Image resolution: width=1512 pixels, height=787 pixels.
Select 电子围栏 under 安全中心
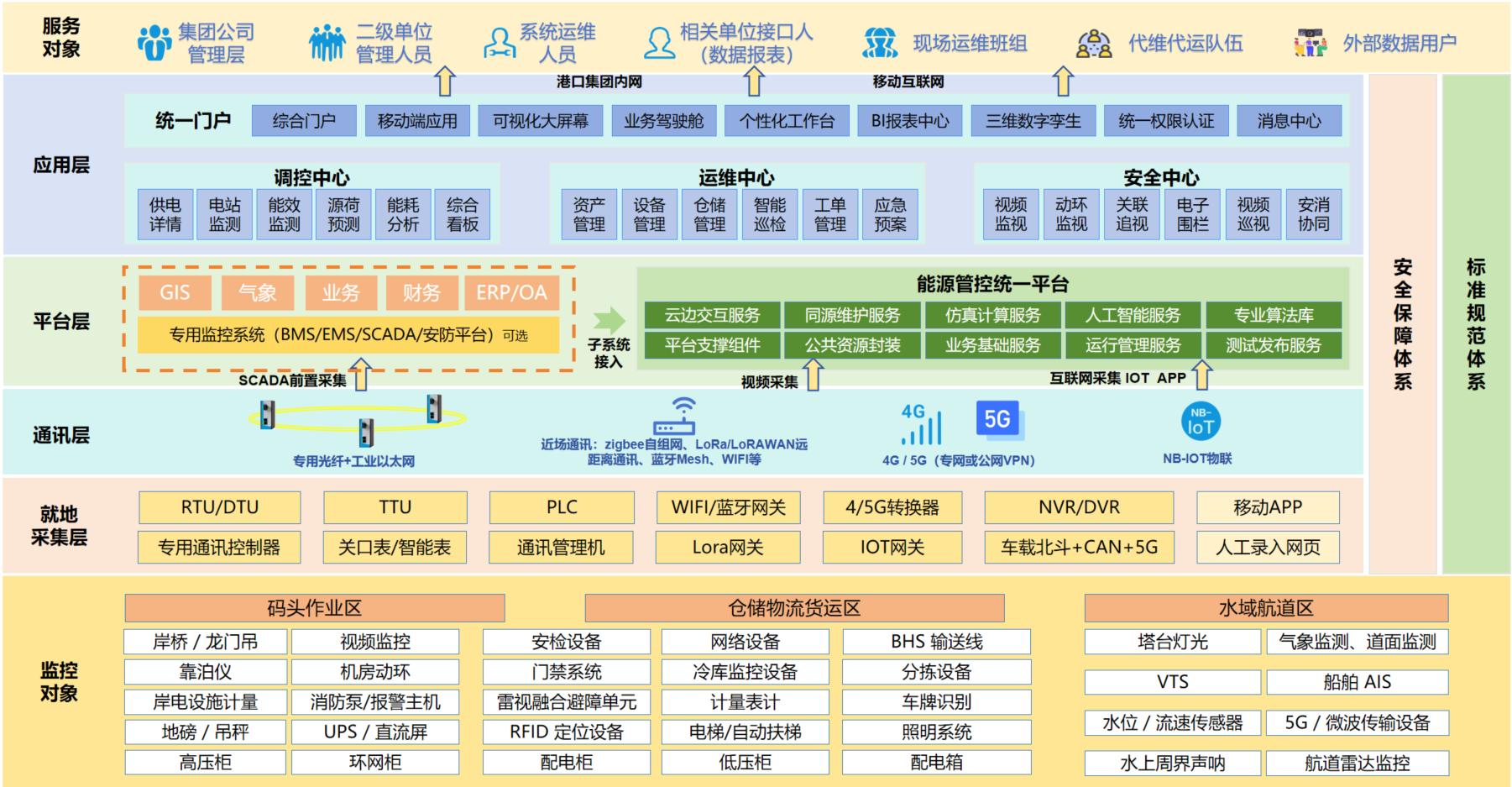pyautogui.click(x=1192, y=215)
